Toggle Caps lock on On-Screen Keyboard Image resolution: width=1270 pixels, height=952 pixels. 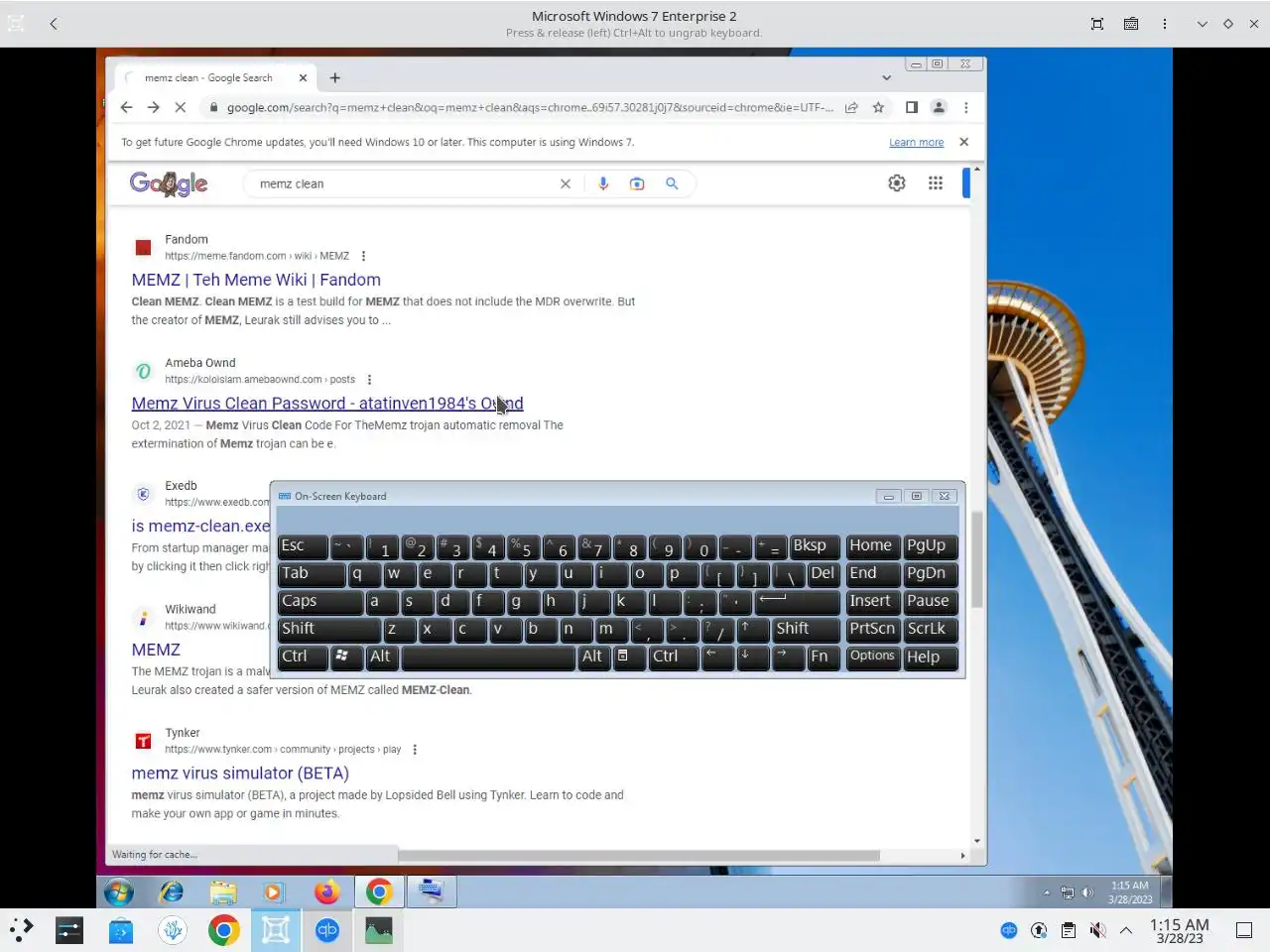coord(320,602)
